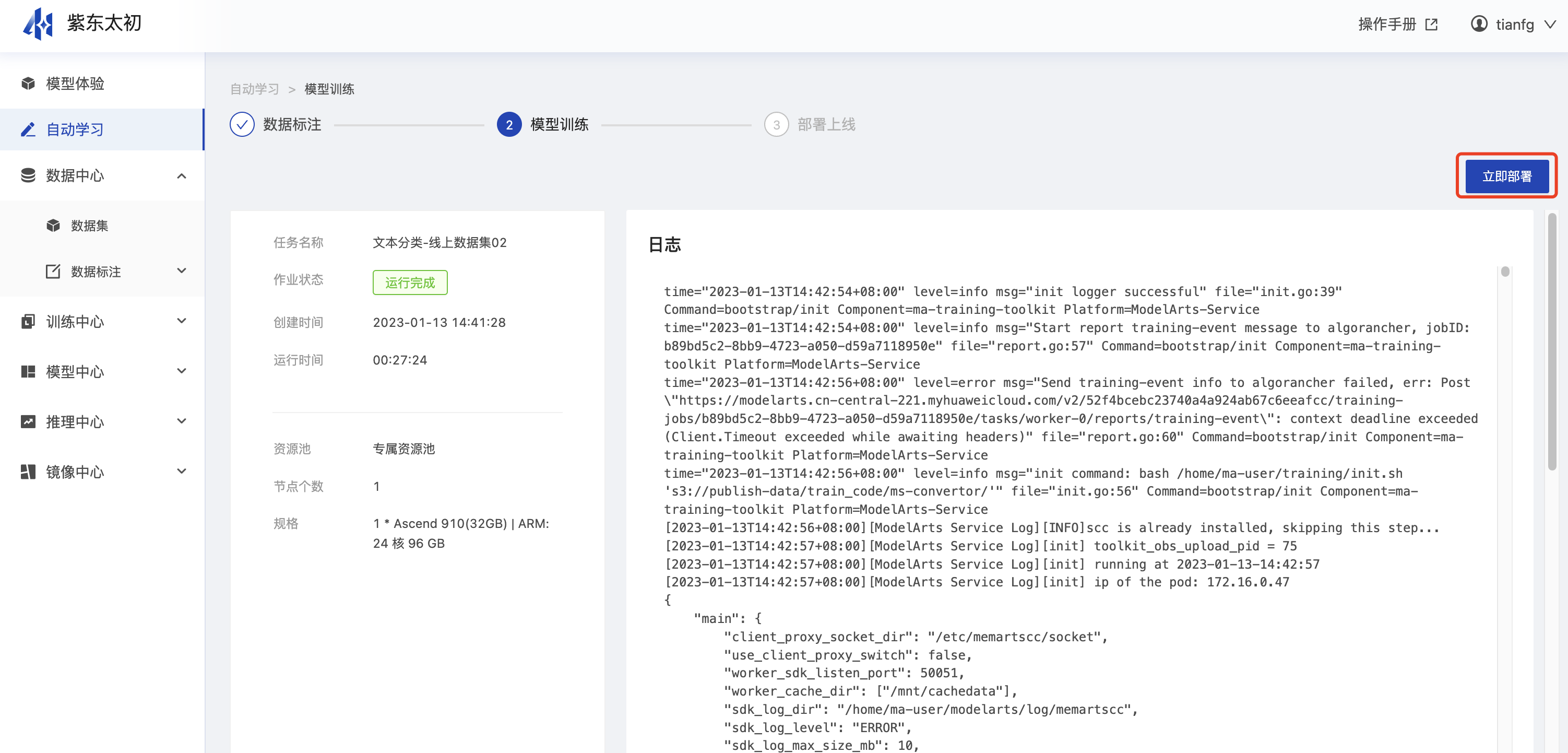
Task: Click the 1 * Ascend 910(32GB) spec text
Action: [x=461, y=533]
